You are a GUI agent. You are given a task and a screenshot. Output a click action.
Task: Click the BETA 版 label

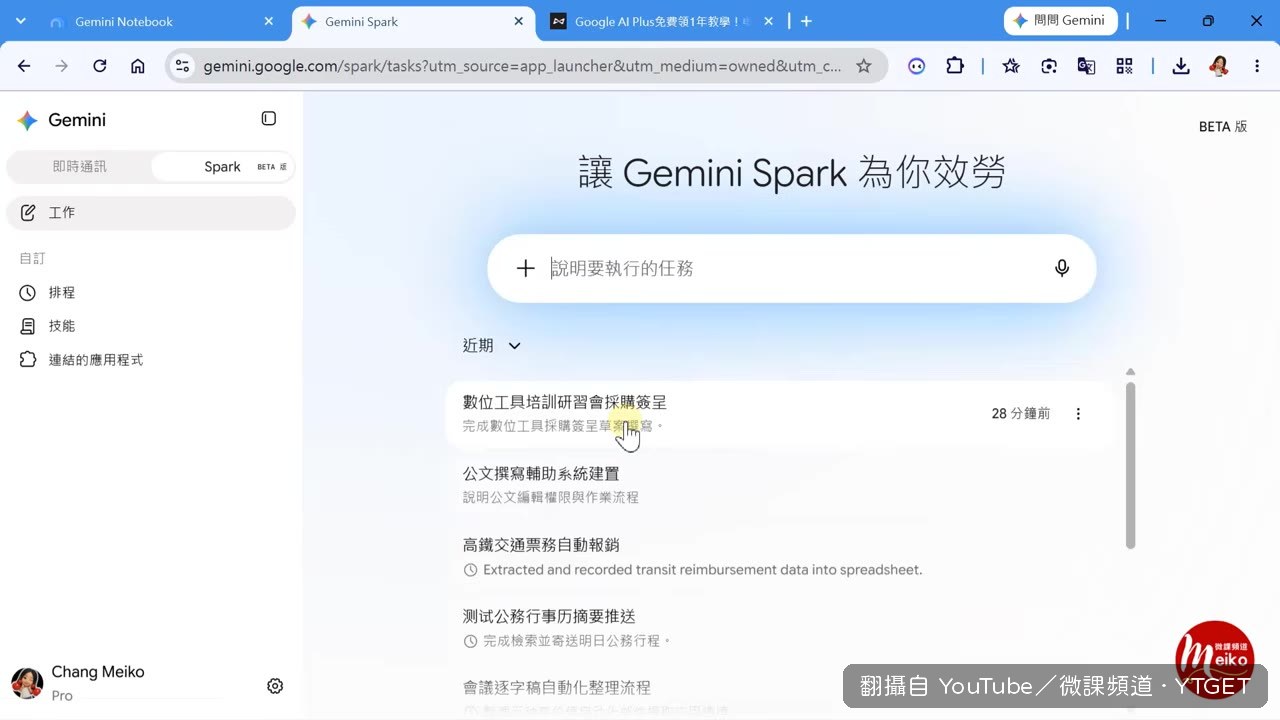(x=1223, y=127)
